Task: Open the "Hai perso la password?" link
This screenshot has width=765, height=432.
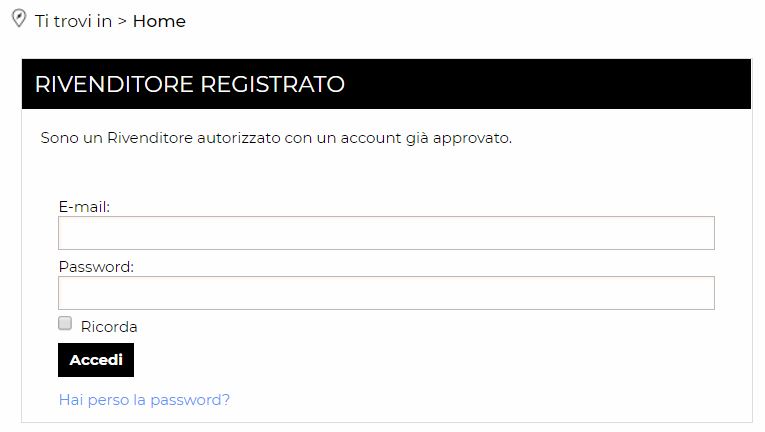Action: (144, 400)
